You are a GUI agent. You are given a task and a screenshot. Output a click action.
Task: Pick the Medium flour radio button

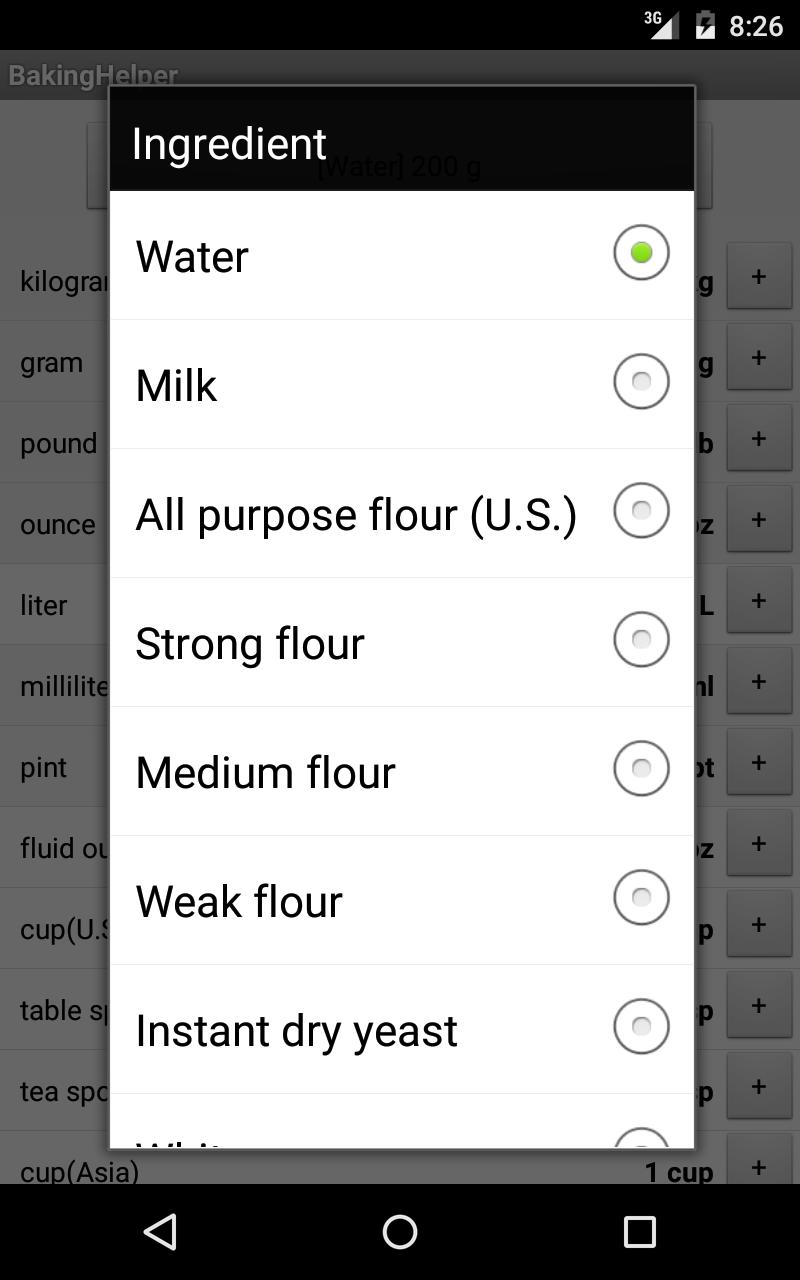(x=641, y=769)
